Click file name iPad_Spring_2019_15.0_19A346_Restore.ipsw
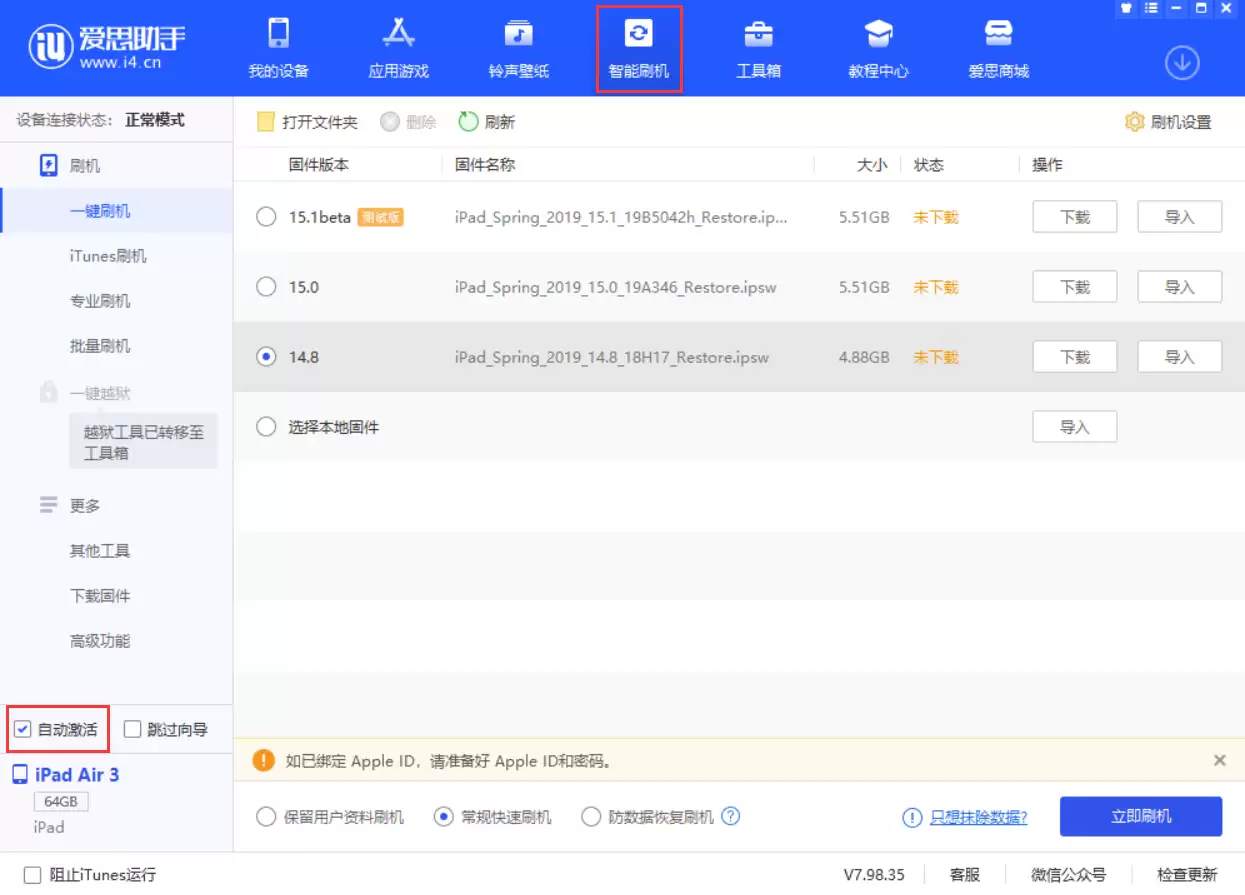 [615, 287]
